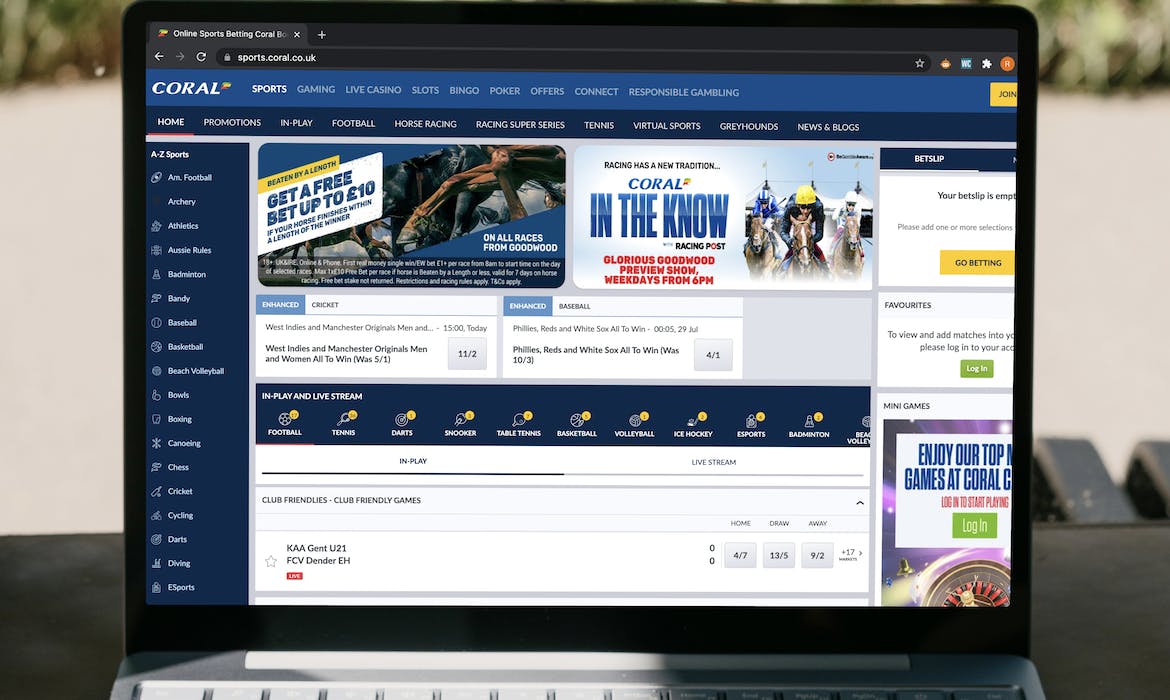Screen dimensions: 1170x700
Task: Open the Basketball sidebar icon
Action: [x=156, y=347]
